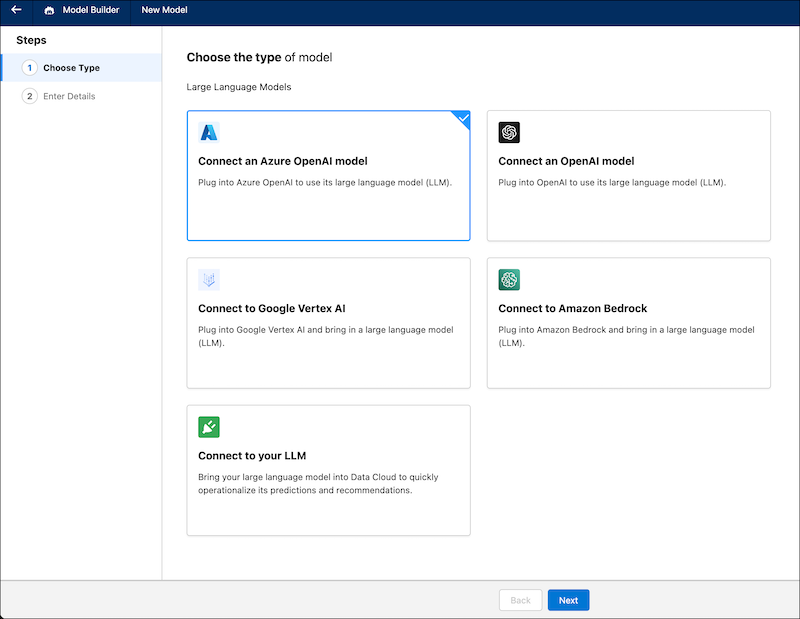800x619 pixels.
Task: Open Model Builder home icon
Action: (49, 10)
